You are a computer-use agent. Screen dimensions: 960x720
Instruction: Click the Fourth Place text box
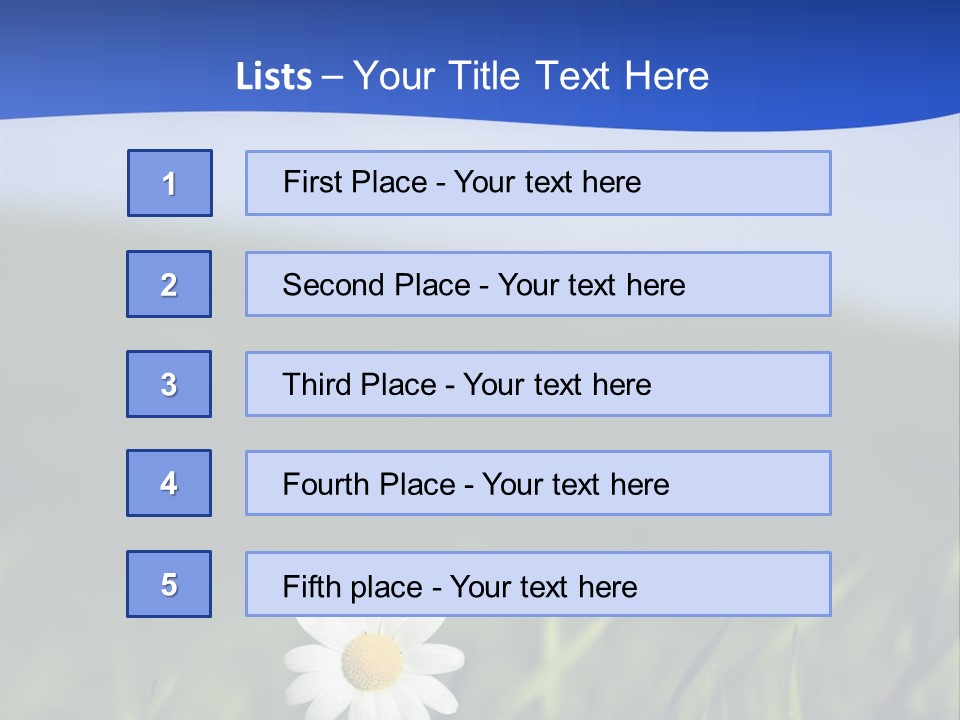(x=538, y=483)
